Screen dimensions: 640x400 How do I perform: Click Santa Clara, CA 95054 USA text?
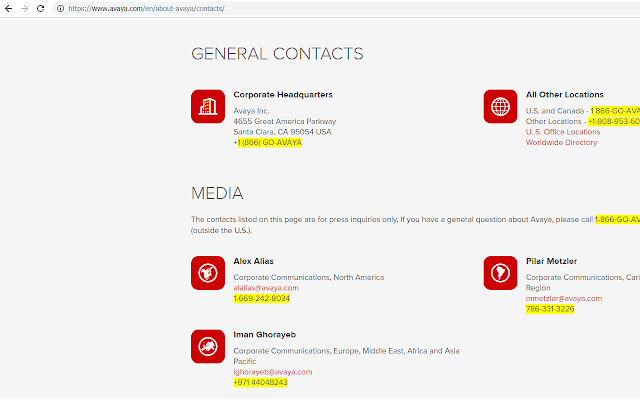pyautogui.click(x=282, y=132)
